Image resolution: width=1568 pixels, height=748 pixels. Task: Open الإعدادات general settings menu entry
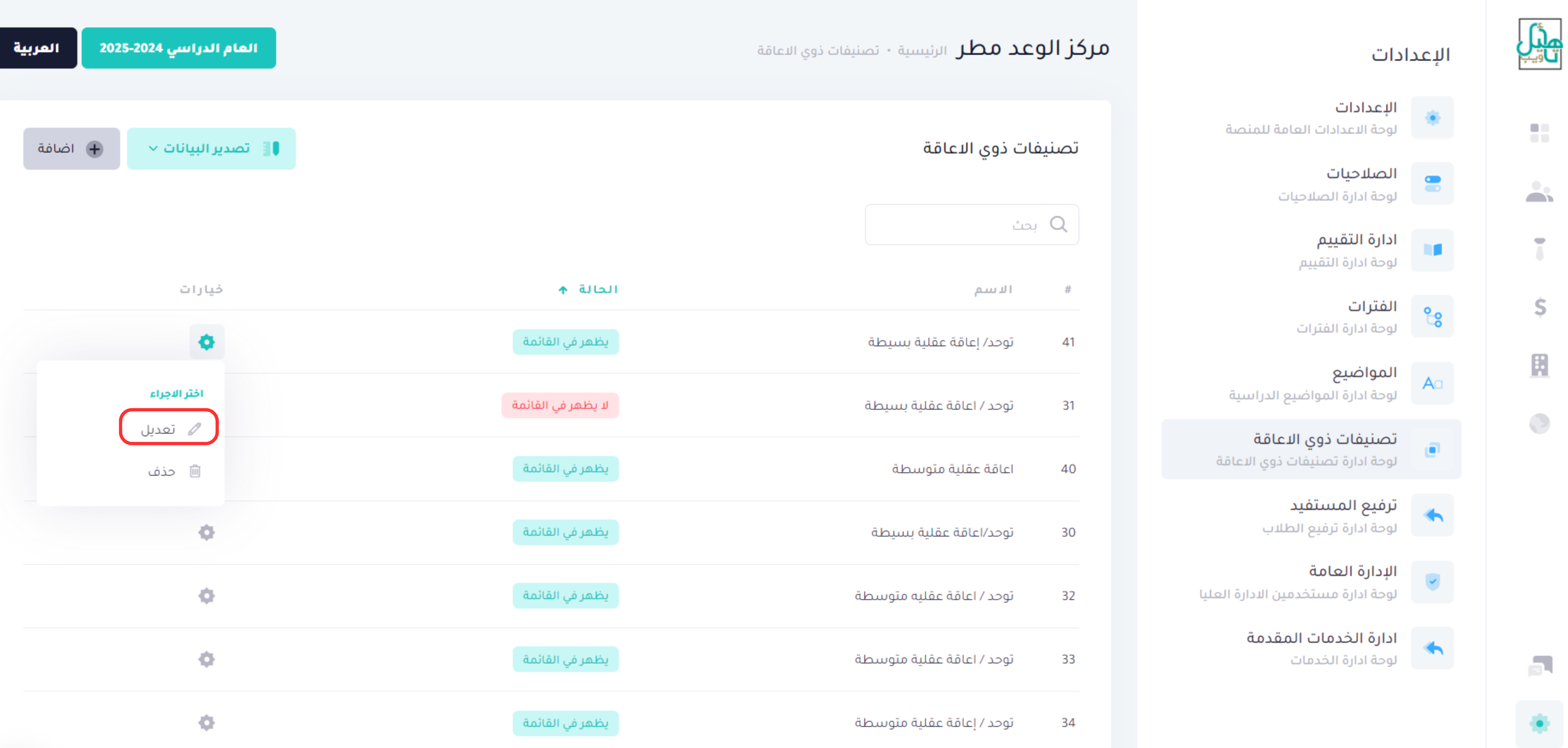1312,117
